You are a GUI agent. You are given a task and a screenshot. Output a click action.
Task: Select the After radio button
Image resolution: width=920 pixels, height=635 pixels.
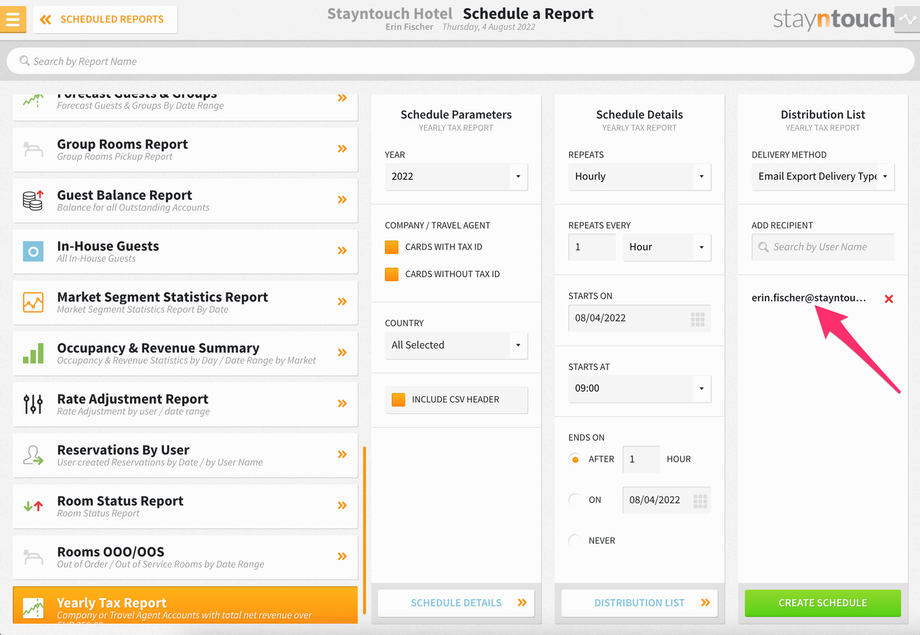[575, 460]
